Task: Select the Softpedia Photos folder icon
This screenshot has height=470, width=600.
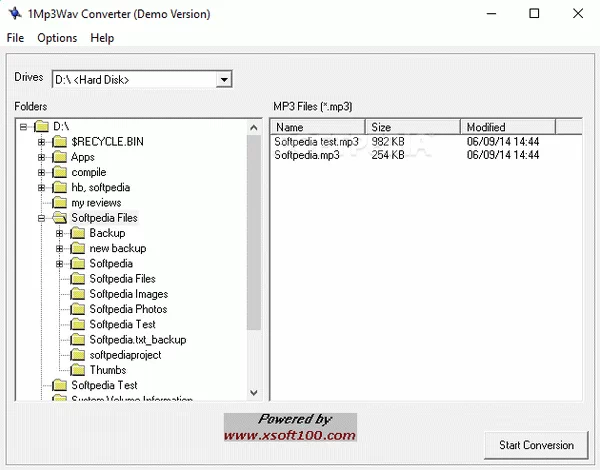Action: [77, 309]
